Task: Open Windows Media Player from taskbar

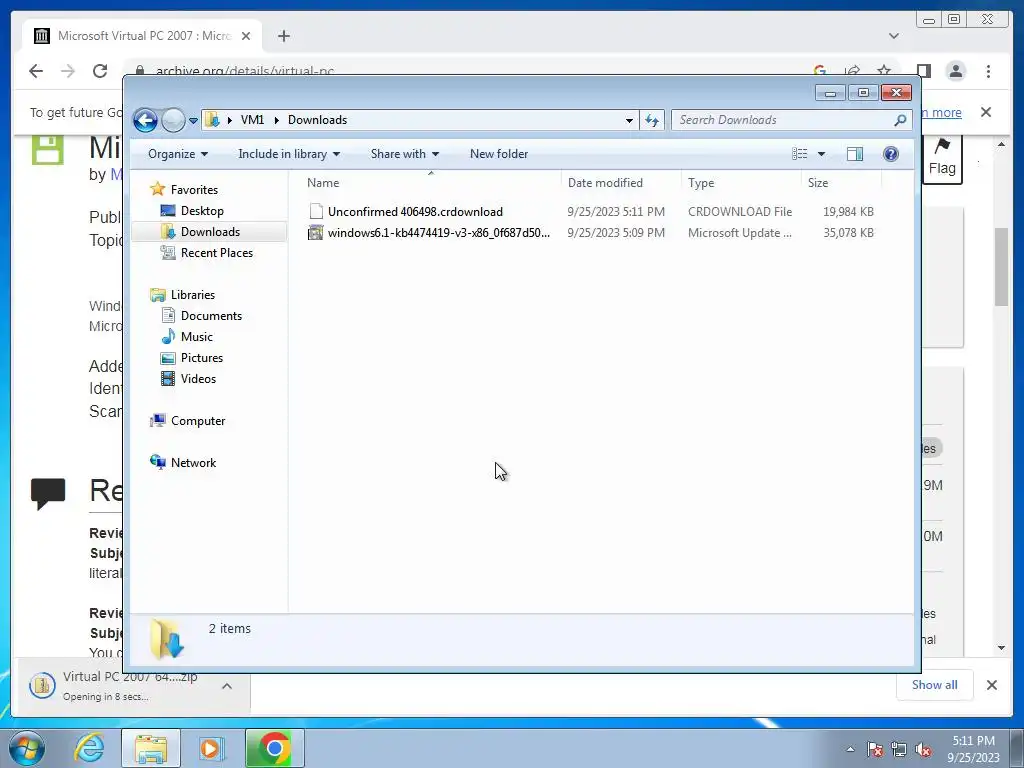Action: pos(211,749)
